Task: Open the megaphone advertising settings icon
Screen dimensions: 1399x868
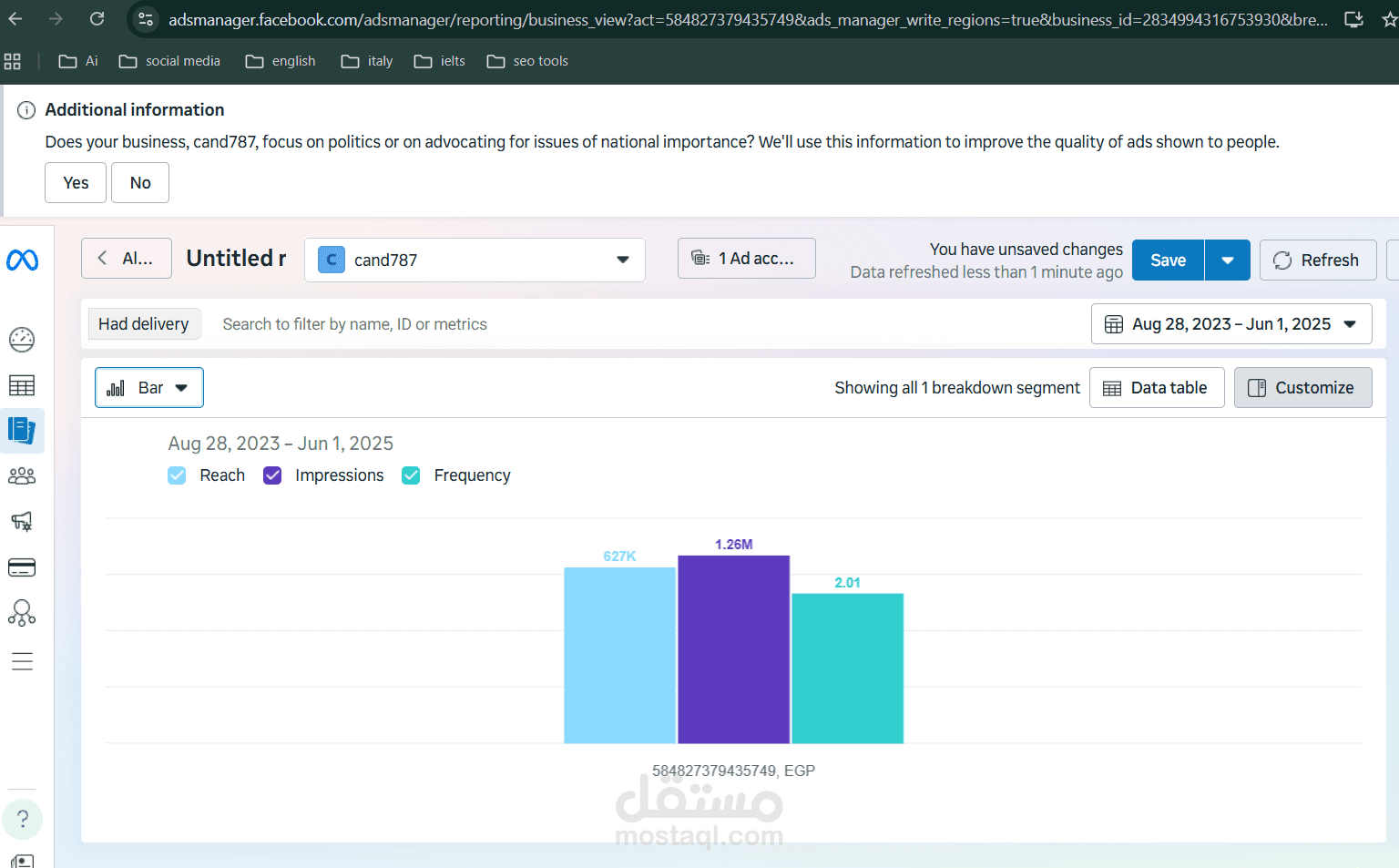Action: (22, 521)
